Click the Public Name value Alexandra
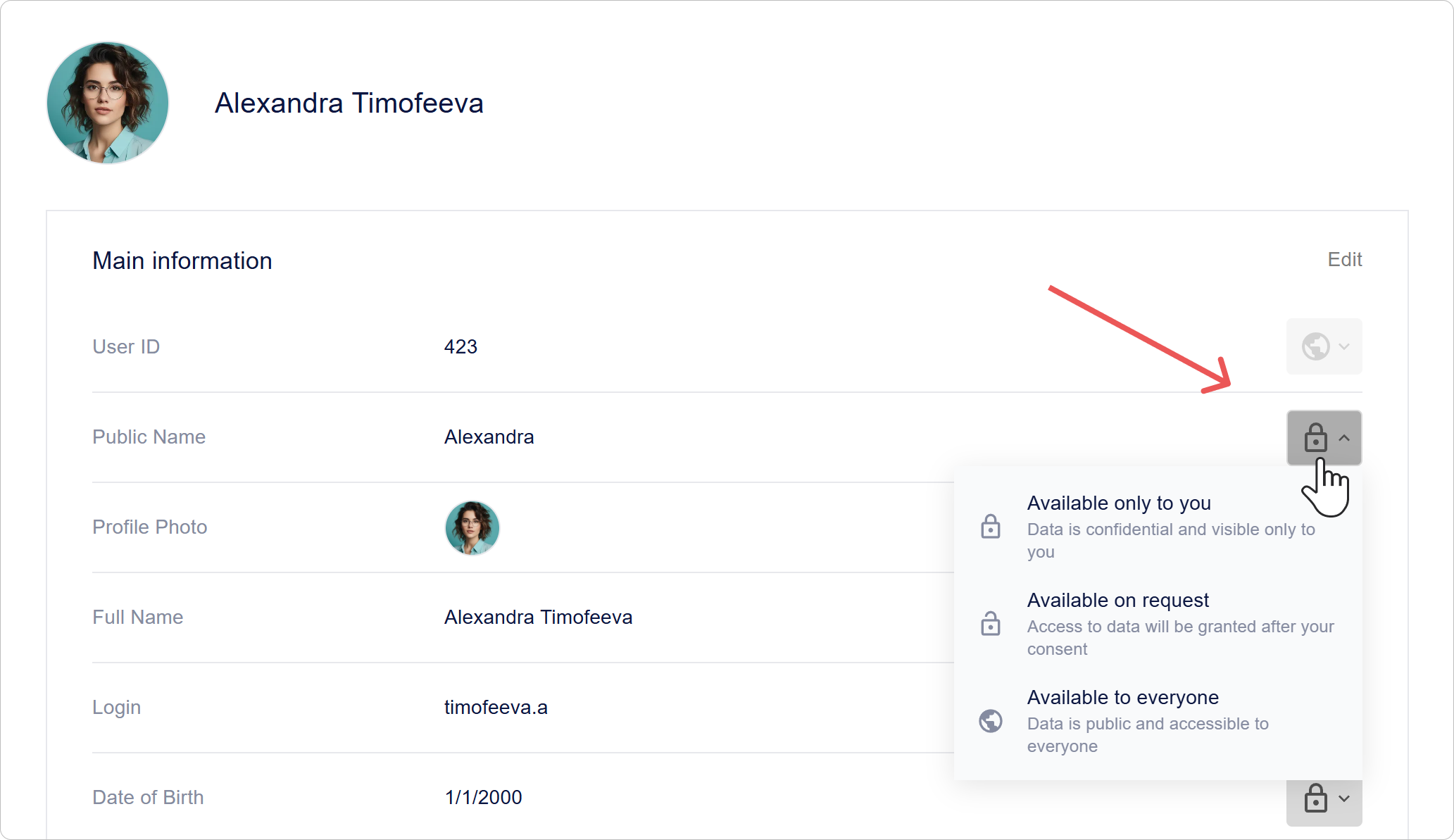The width and height of the screenshot is (1454, 840). coord(489,437)
